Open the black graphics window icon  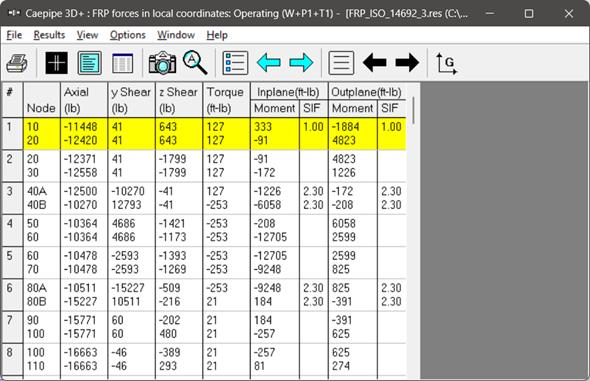[56, 63]
